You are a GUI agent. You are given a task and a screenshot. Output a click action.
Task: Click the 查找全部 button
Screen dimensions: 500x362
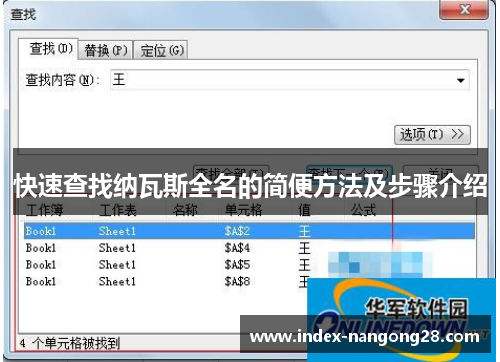click(x=231, y=173)
